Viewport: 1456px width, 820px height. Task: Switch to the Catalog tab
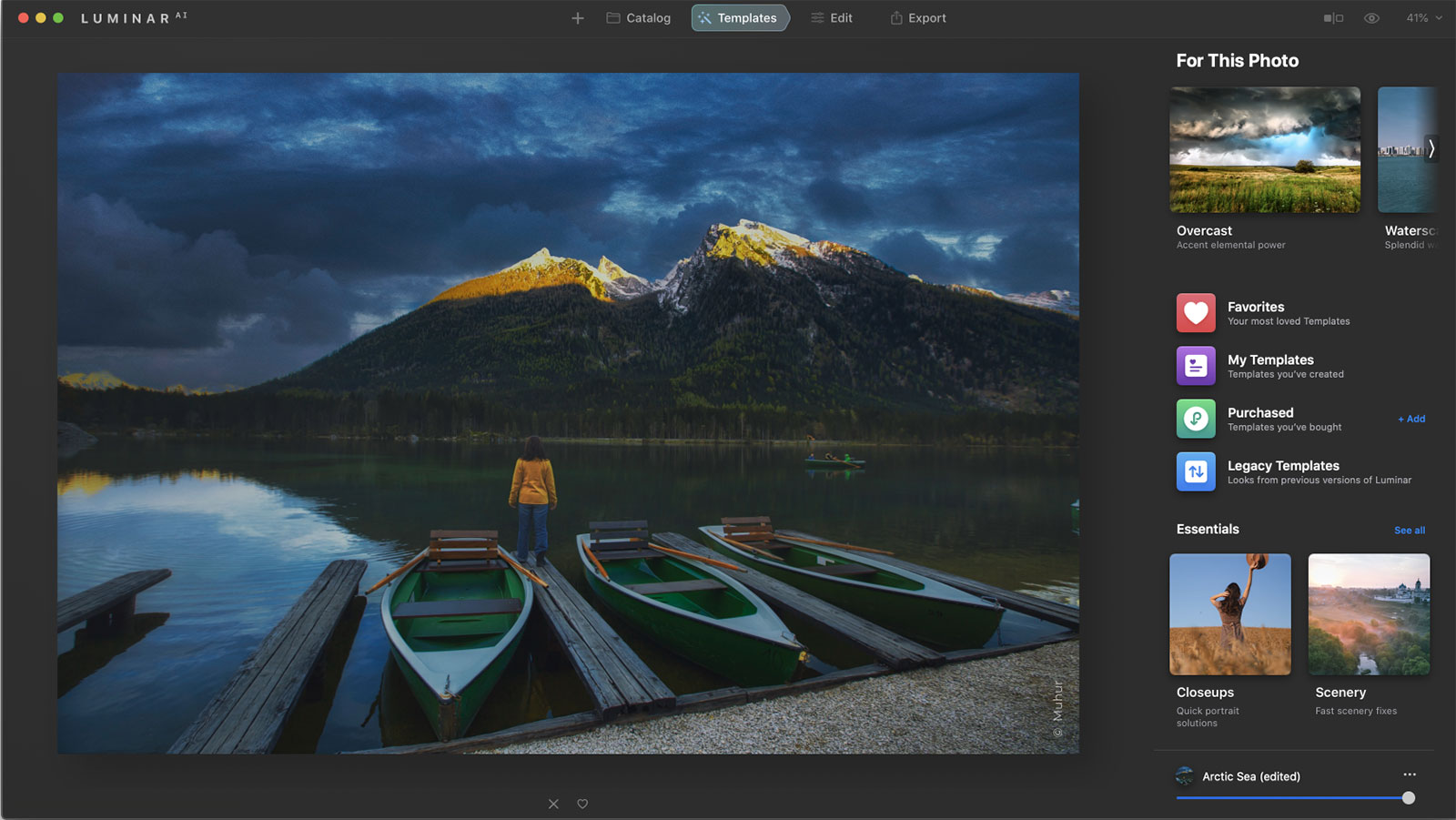point(639,18)
